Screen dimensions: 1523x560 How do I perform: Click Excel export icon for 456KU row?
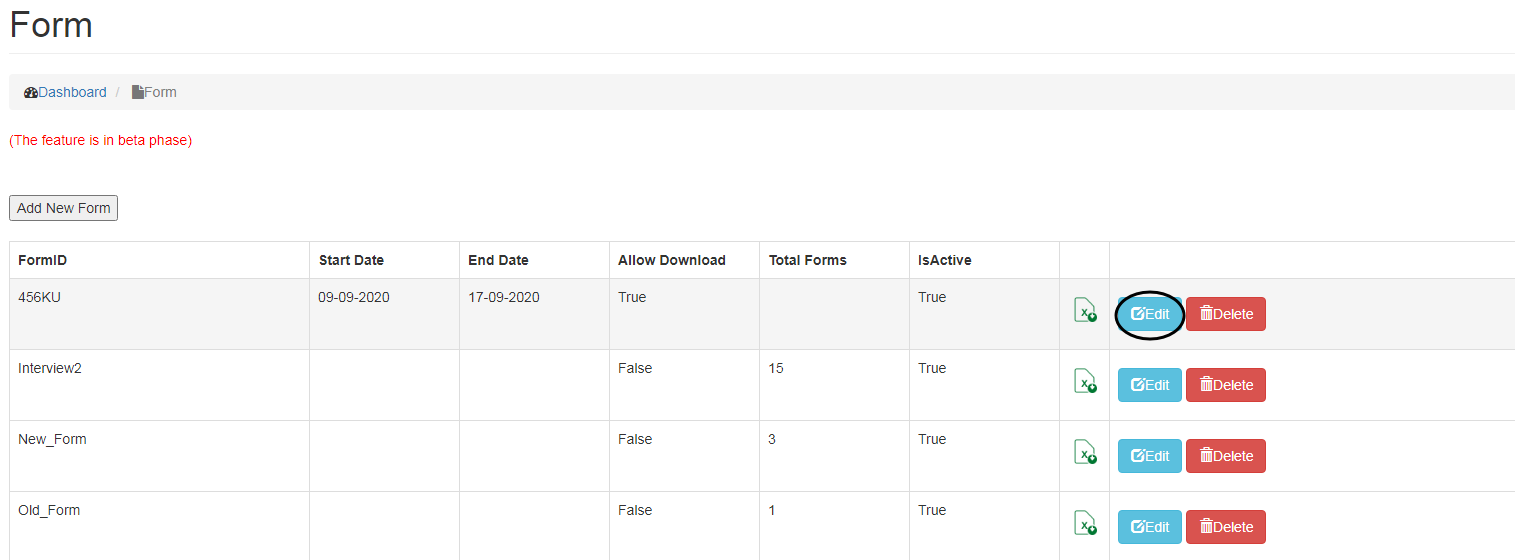(1084, 311)
